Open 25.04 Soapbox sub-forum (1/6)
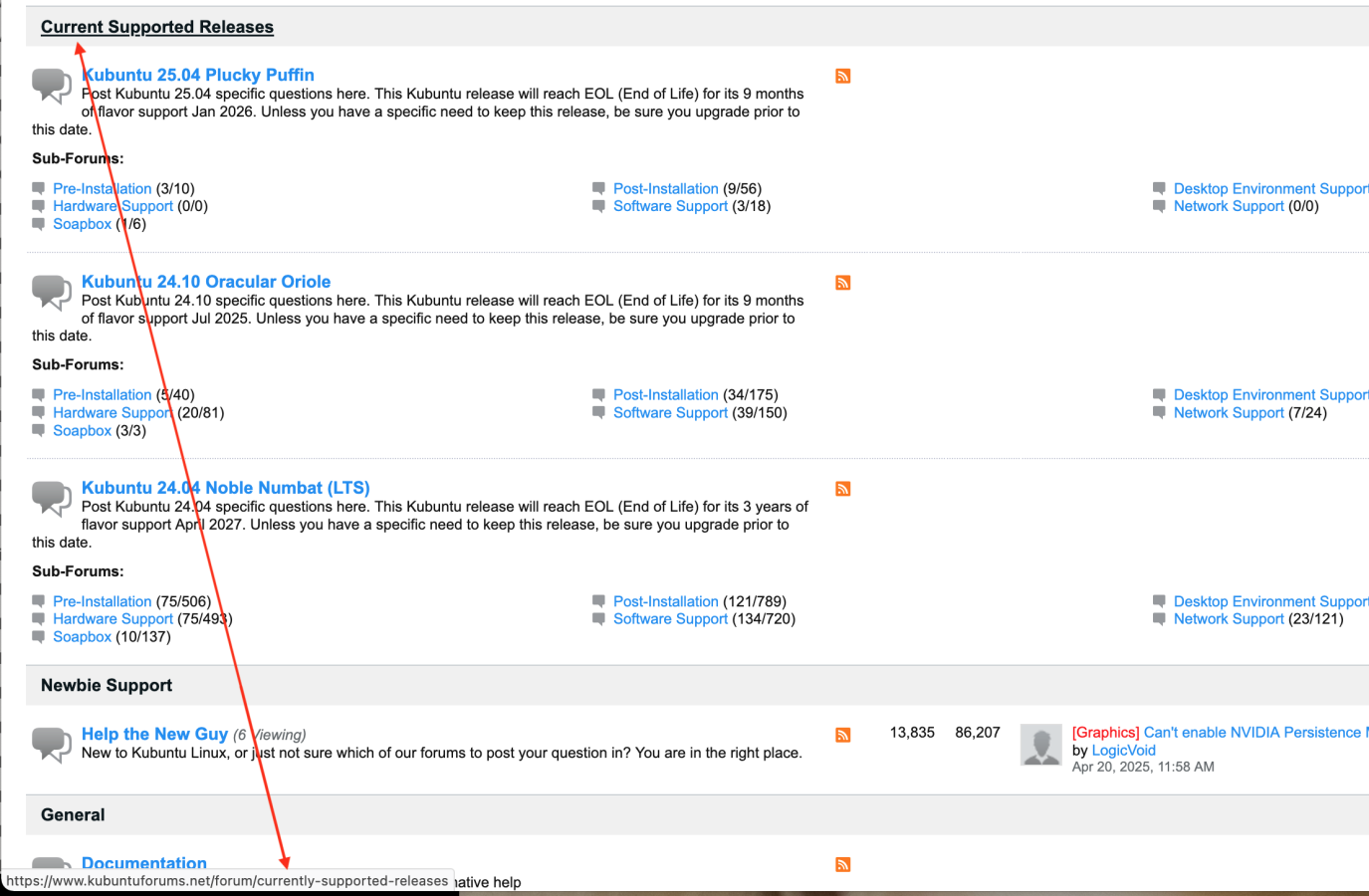 (83, 224)
